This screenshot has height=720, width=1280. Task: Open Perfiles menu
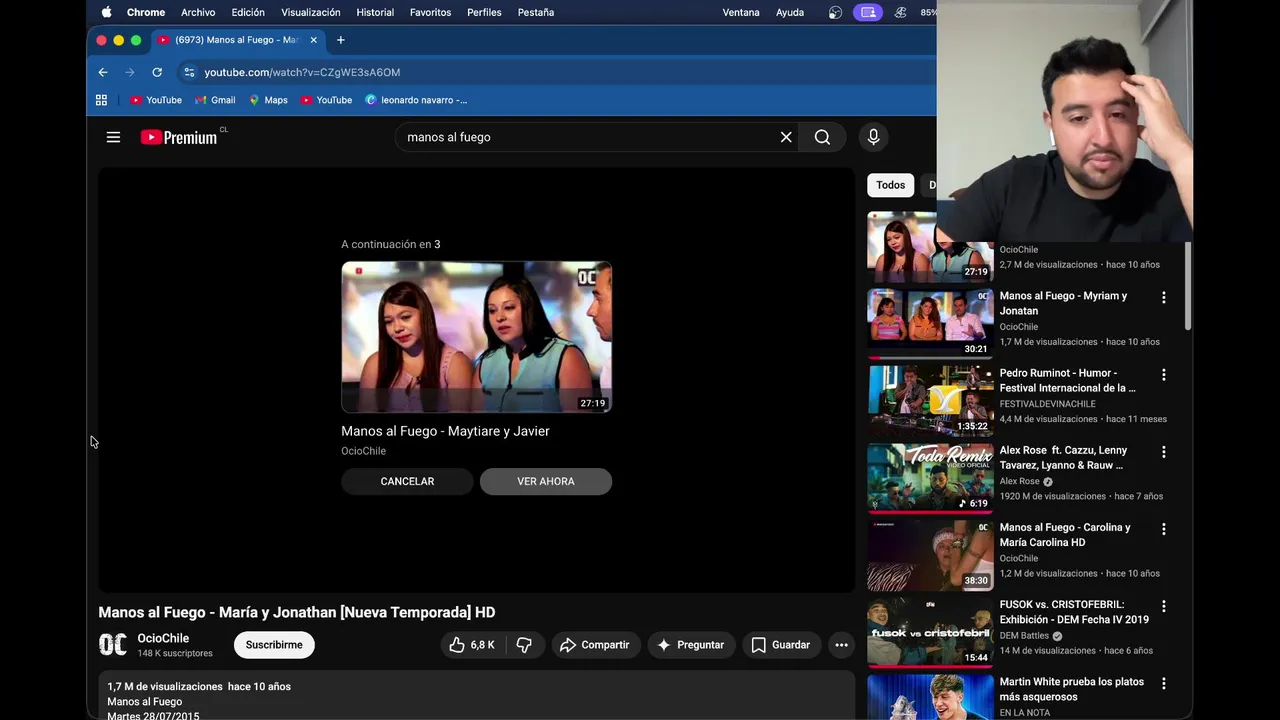tap(485, 12)
